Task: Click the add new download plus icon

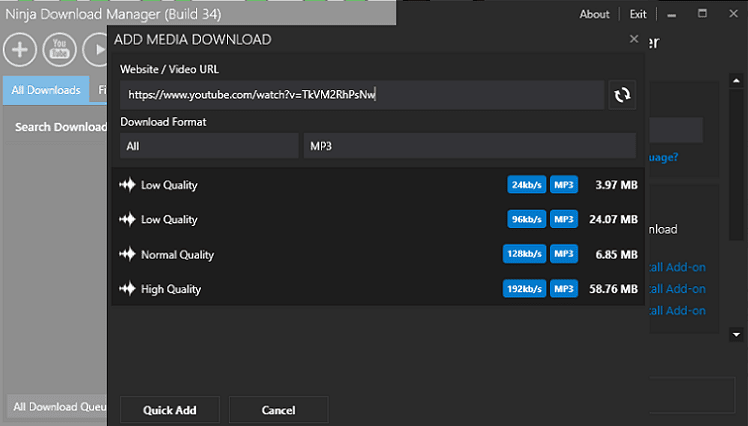Action: [20, 50]
